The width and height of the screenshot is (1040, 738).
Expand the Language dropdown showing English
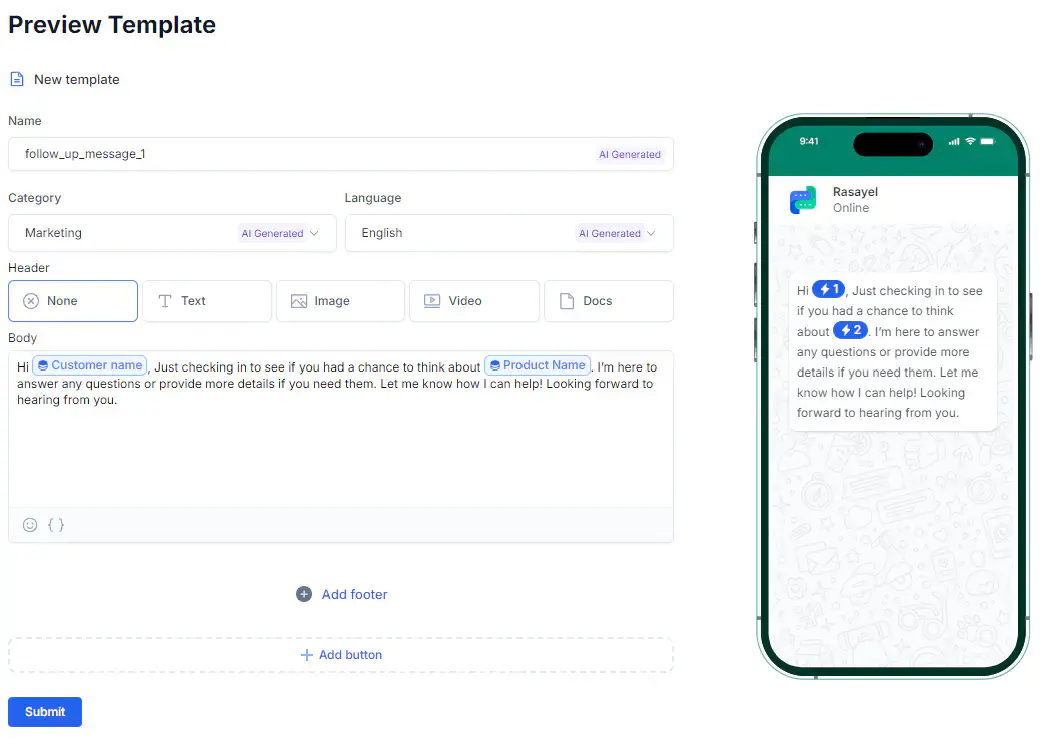(x=509, y=233)
